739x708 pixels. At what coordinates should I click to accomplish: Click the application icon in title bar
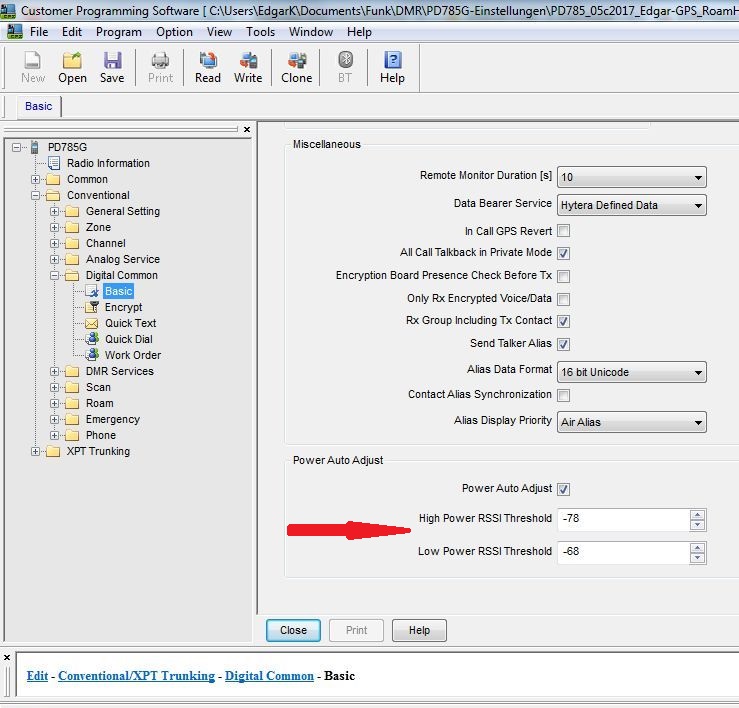coord(8,10)
